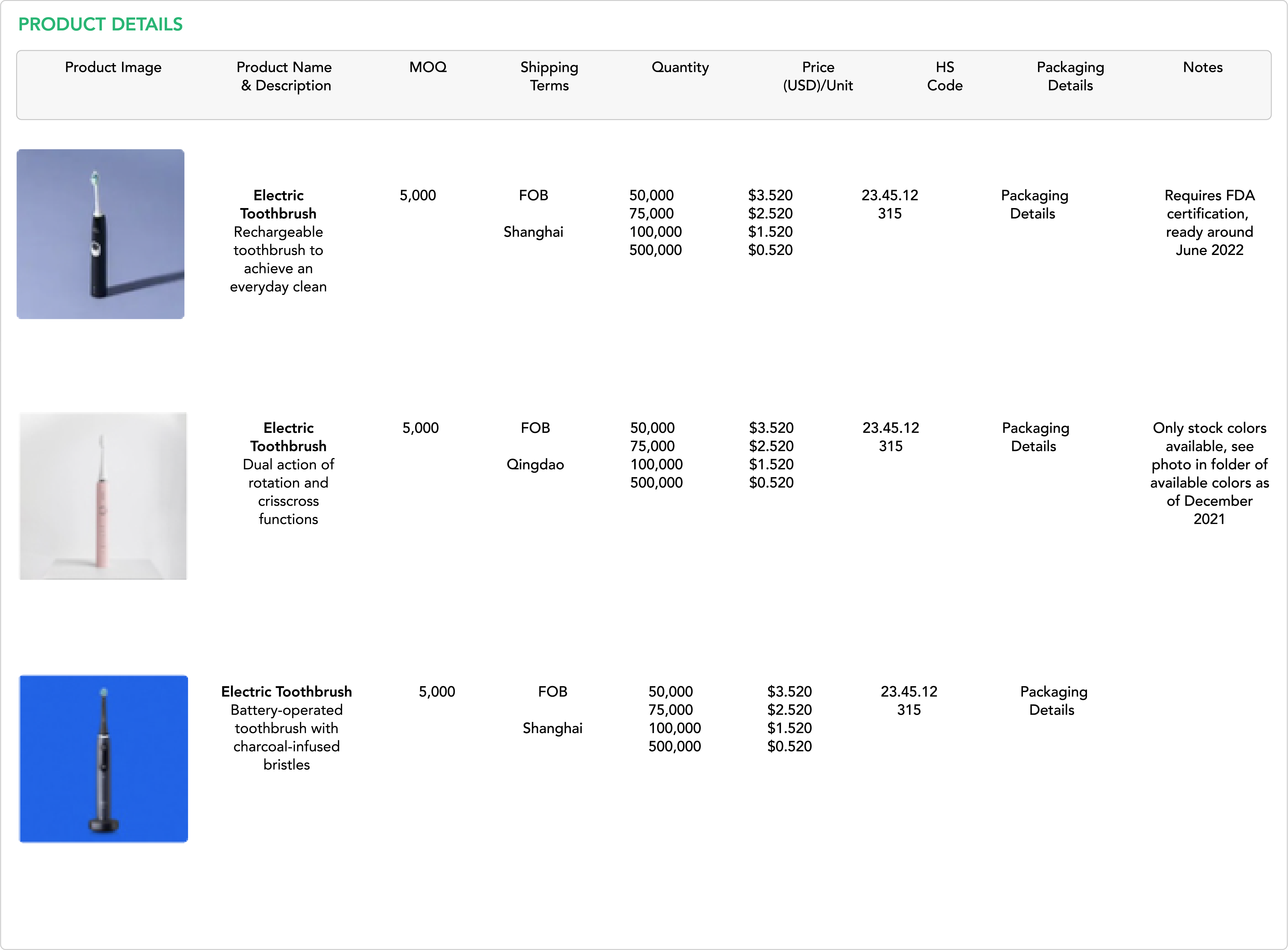Click the Product Image column header
Viewport: 1288px width, 950px height.
tap(113, 67)
